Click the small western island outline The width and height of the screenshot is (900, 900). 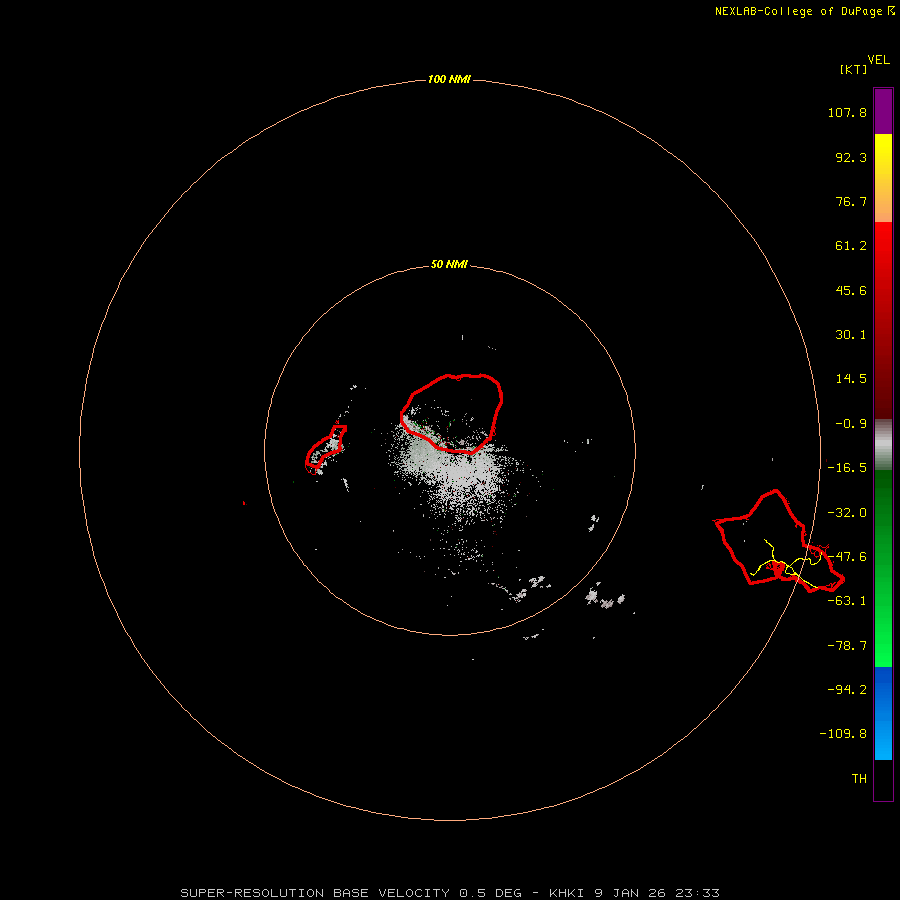(326, 449)
